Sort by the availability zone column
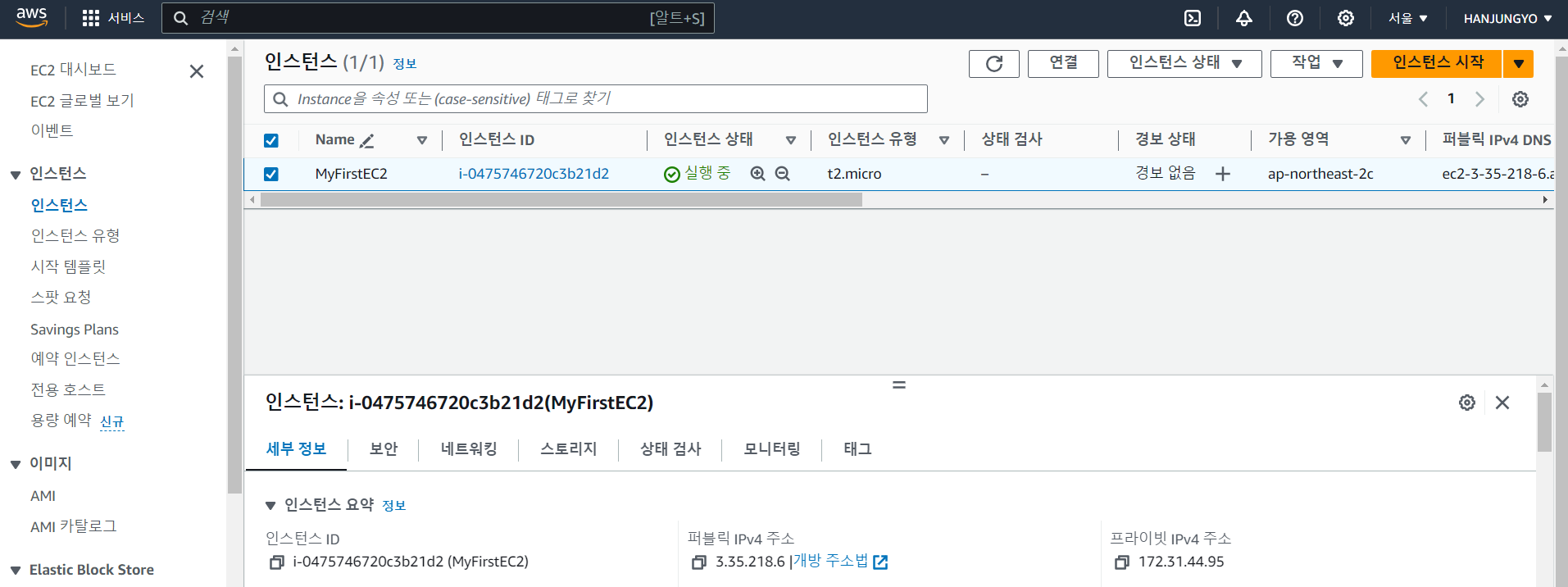This screenshot has height=587, width=1568. (1406, 140)
